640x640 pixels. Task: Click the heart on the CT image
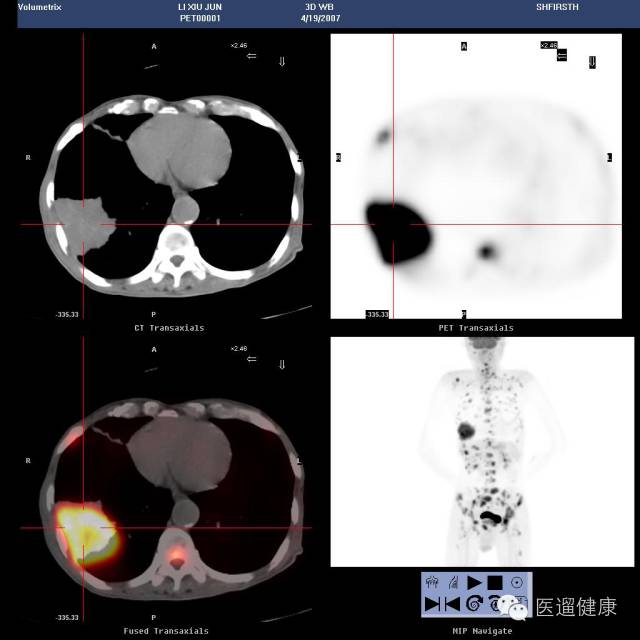[180, 150]
